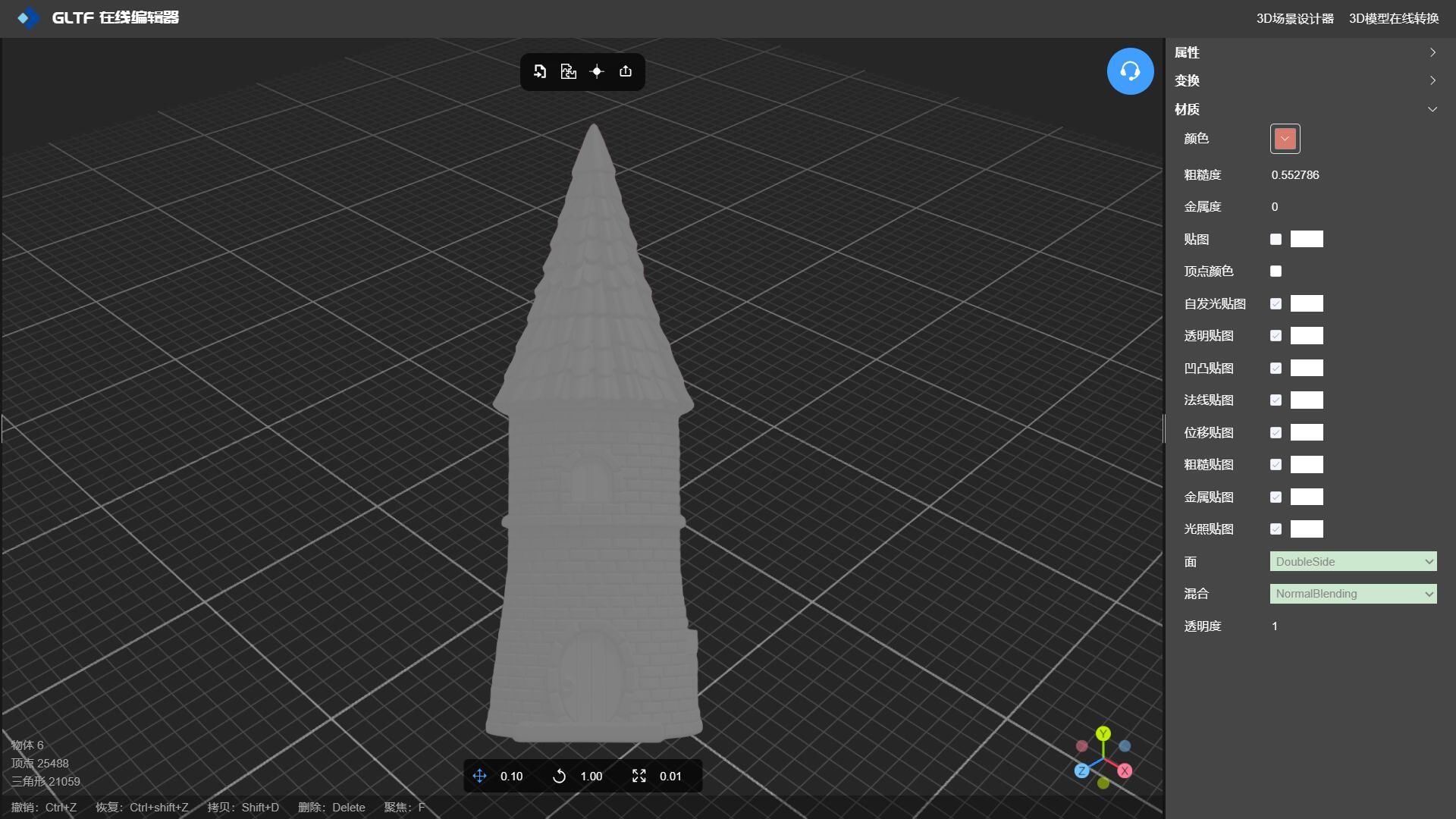Click the 恢复: Ctrl+shift+Z shortcut hint
Viewport: 1456px width, 819px height.
[x=142, y=807]
